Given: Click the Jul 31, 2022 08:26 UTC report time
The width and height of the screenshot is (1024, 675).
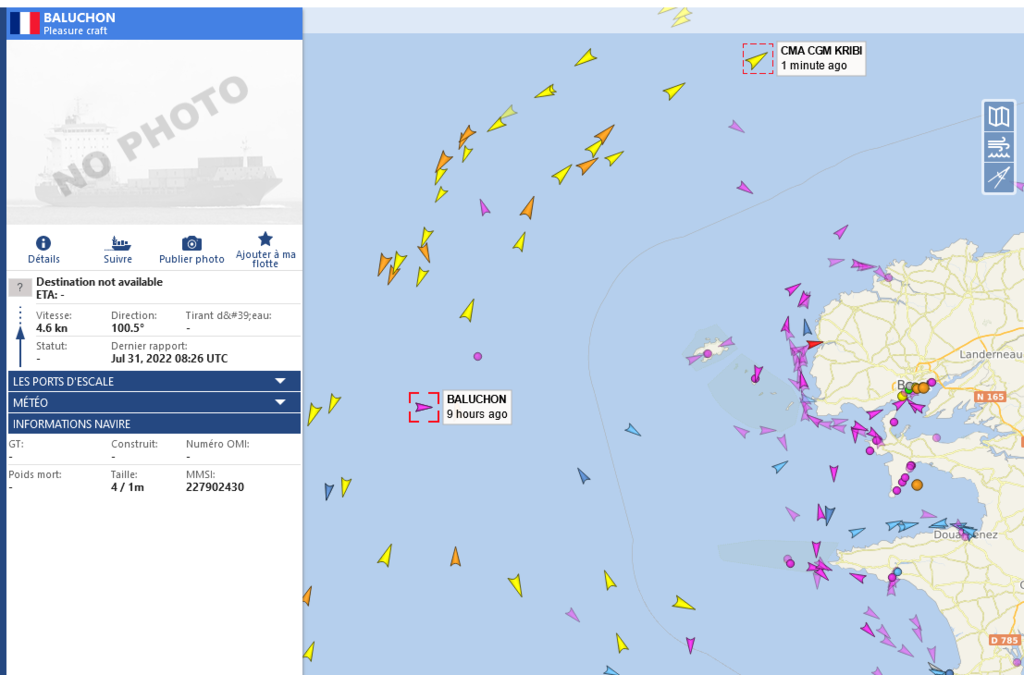Looking at the screenshot, I should [x=169, y=358].
